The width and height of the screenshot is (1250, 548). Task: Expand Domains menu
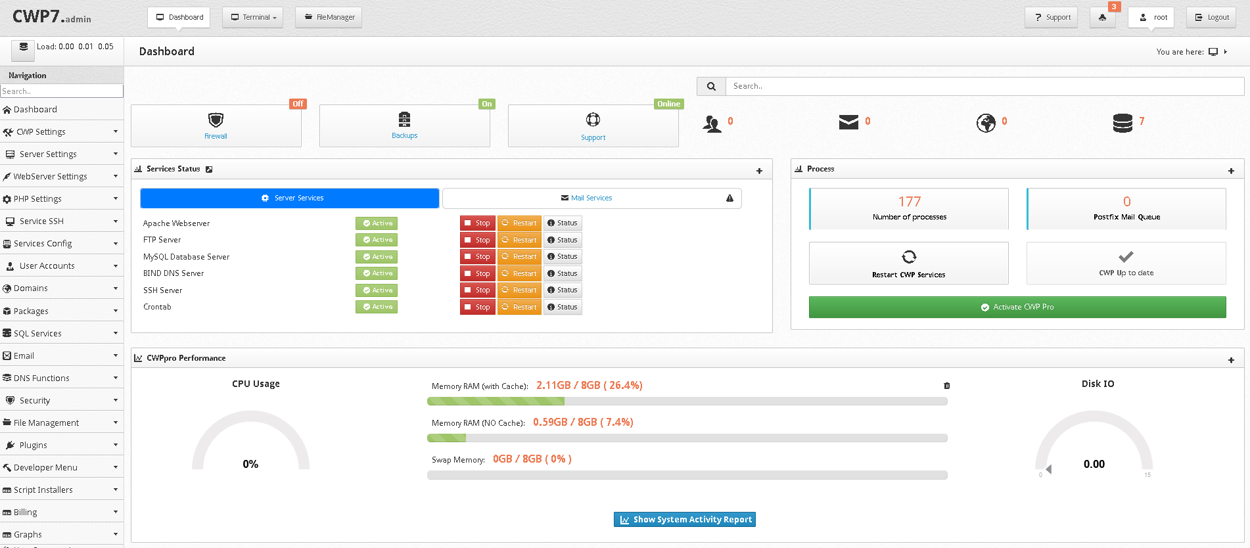click(x=61, y=288)
